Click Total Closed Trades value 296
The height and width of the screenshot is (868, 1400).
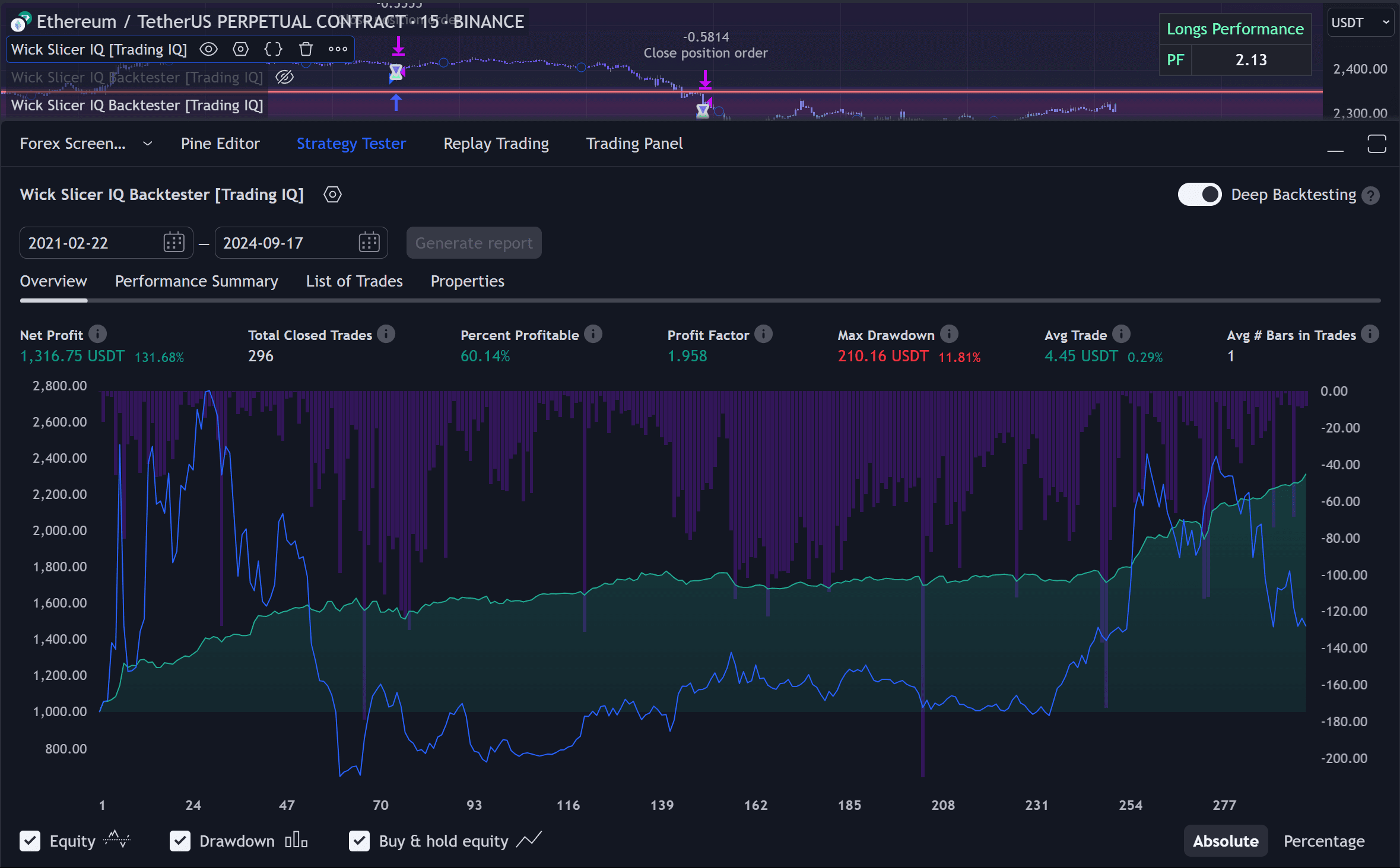[261, 356]
